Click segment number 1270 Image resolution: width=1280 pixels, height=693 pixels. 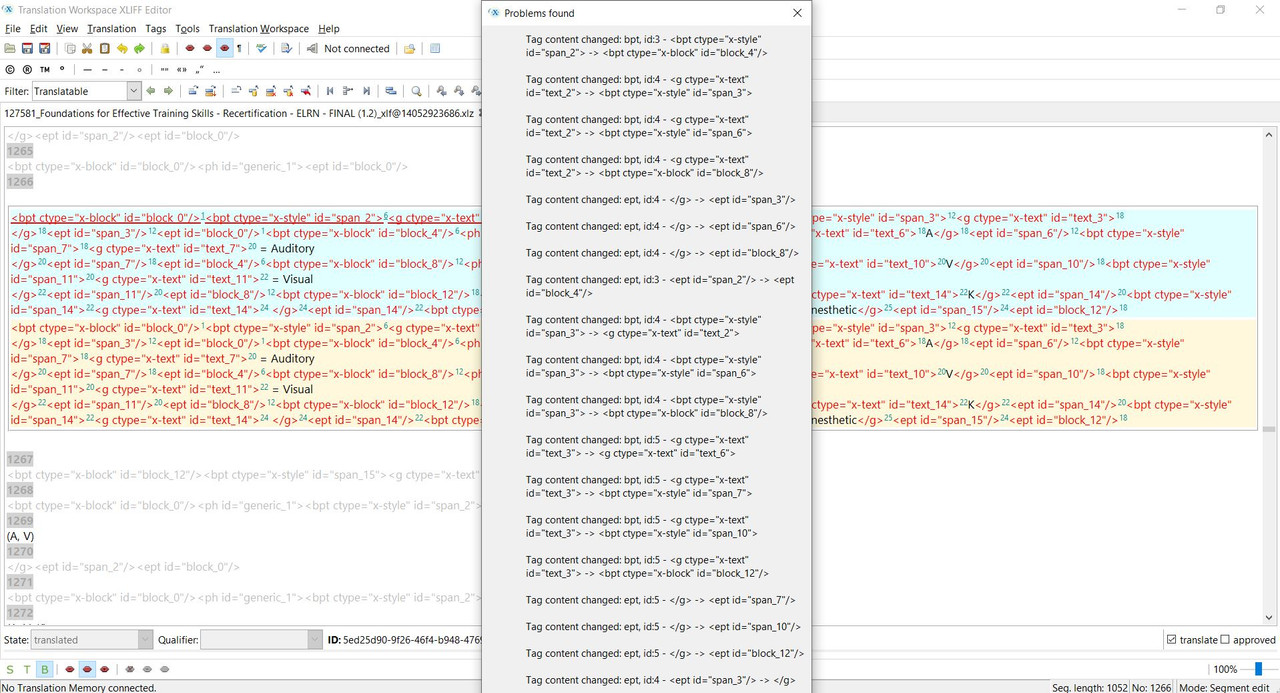(x=20, y=551)
